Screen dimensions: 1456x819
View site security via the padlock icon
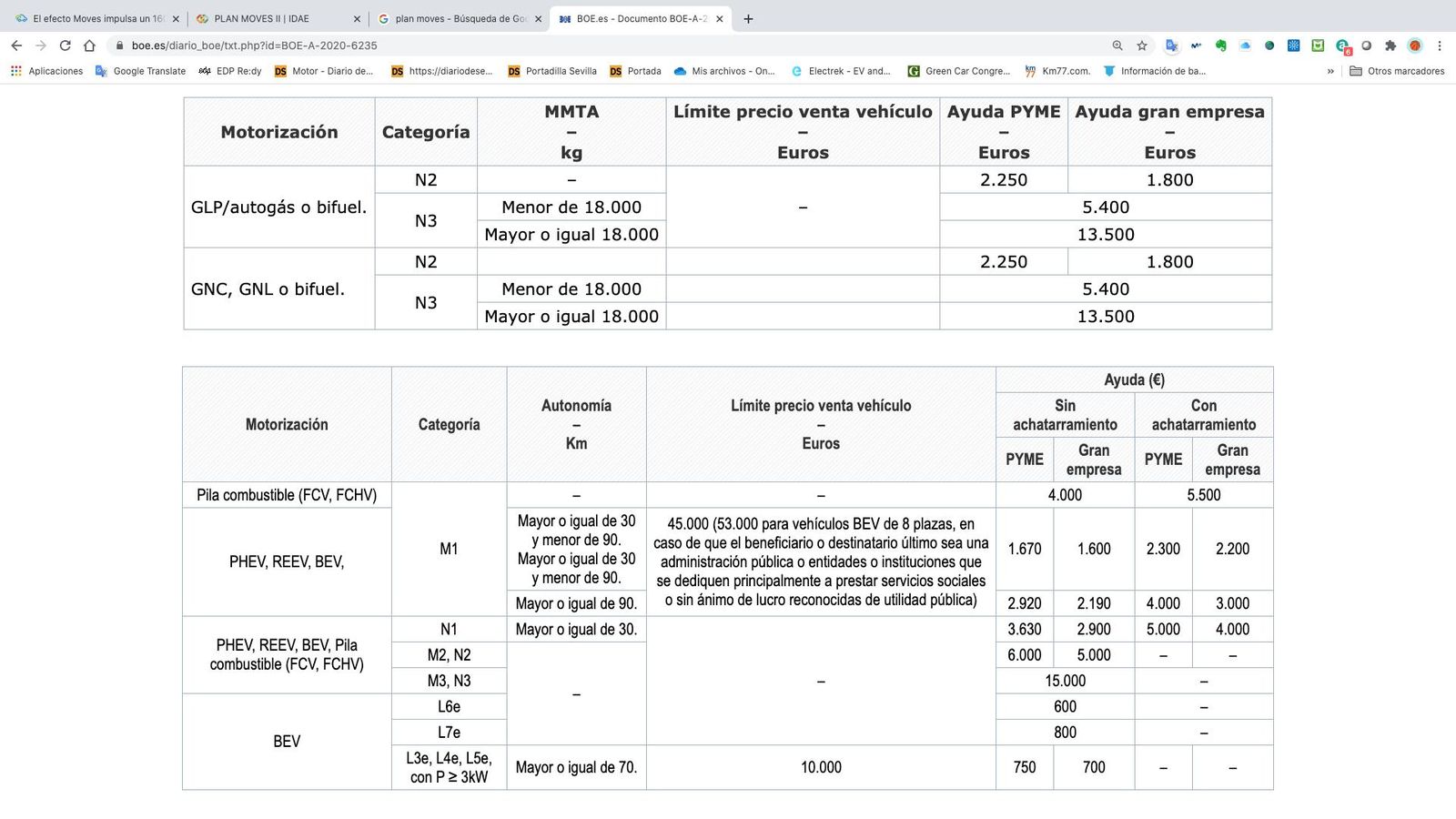coord(120,45)
